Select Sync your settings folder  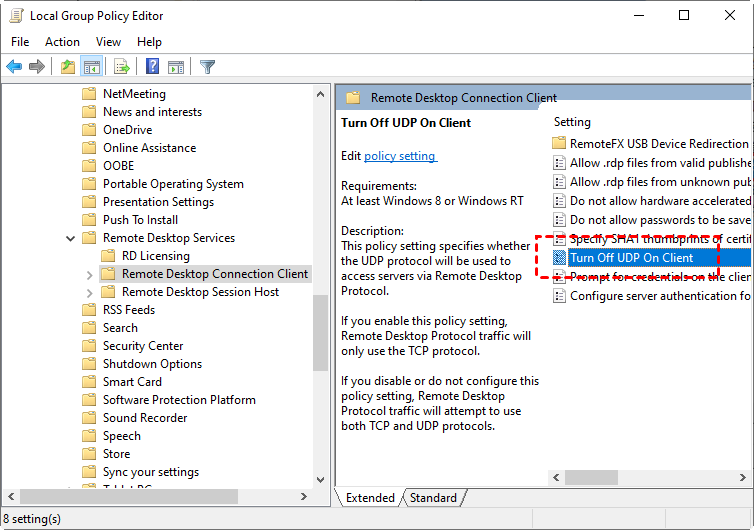coord(151,472)
